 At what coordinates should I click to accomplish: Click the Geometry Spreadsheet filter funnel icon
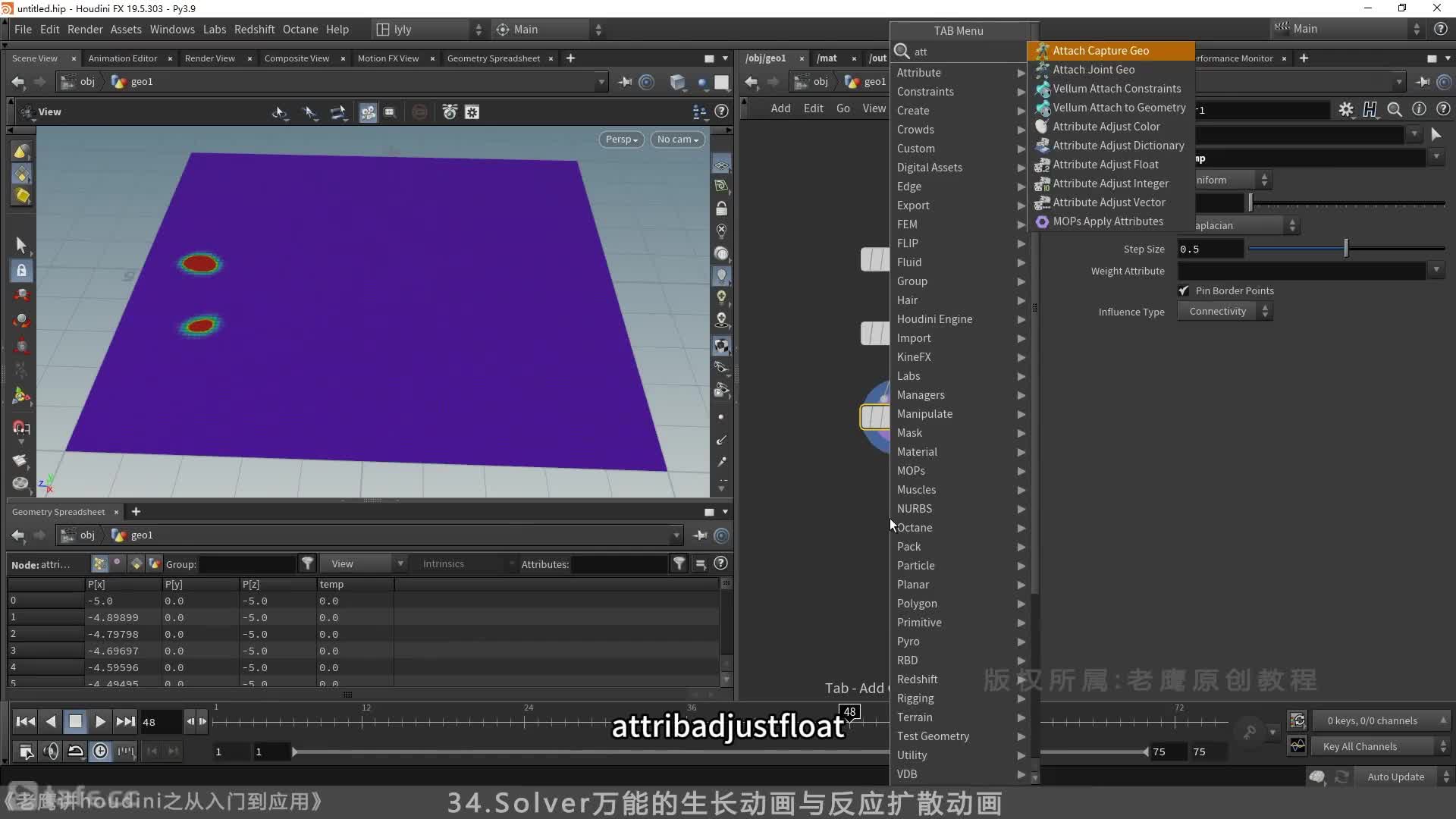tap(307, 563)
